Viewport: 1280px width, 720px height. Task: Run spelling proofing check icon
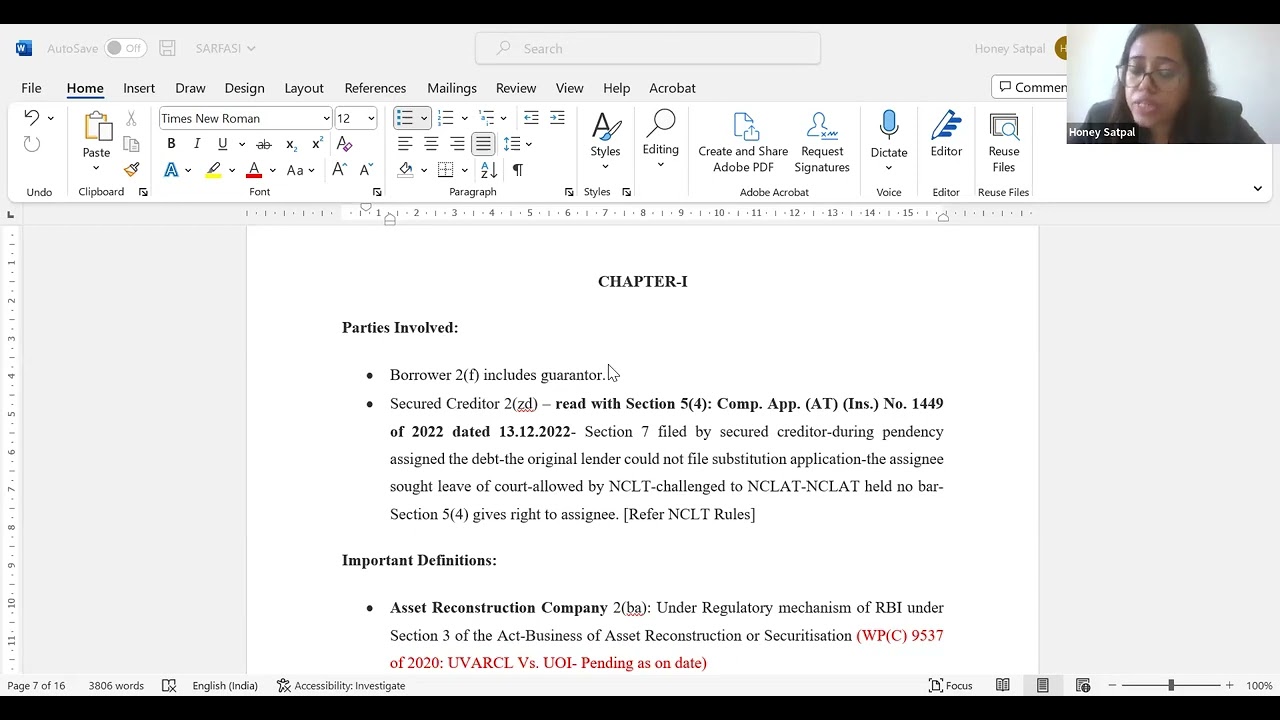pyautogui.click(x=169, y=685)
